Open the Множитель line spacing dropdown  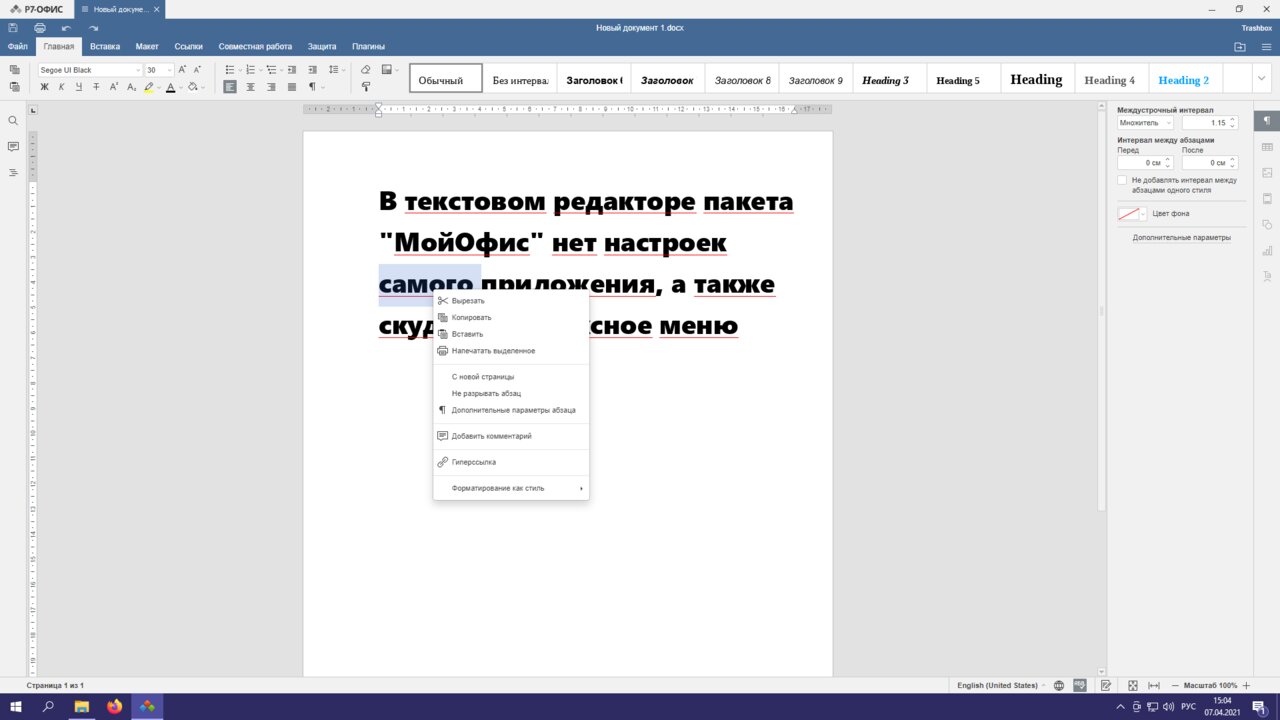click(1145, 123)
